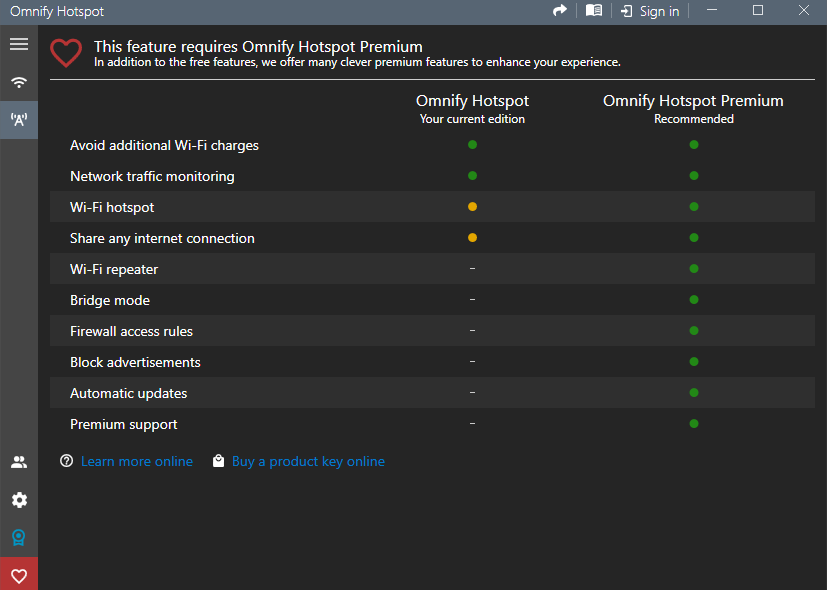Select the red heart premium sidebar icon

pos(19,576)
